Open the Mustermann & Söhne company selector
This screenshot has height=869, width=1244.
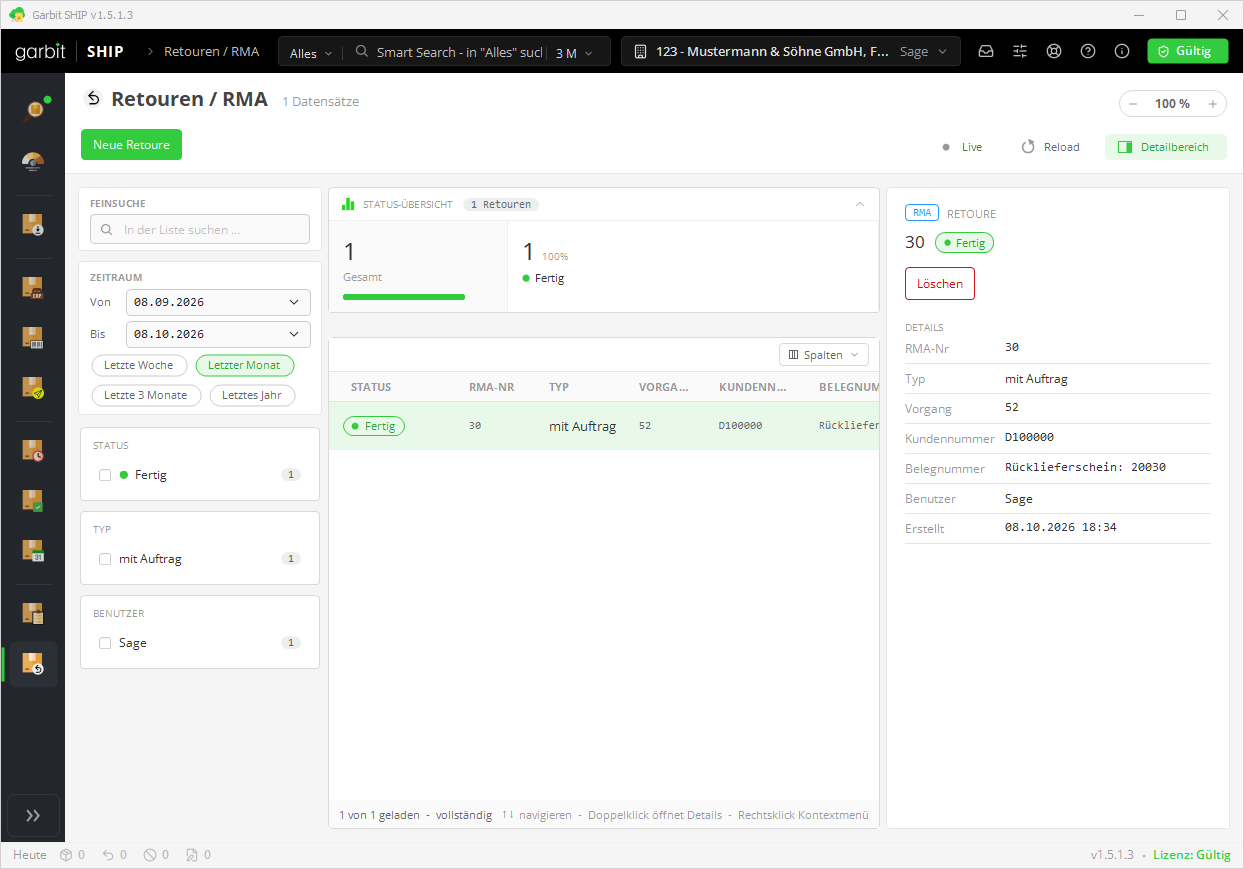[791, 52]
